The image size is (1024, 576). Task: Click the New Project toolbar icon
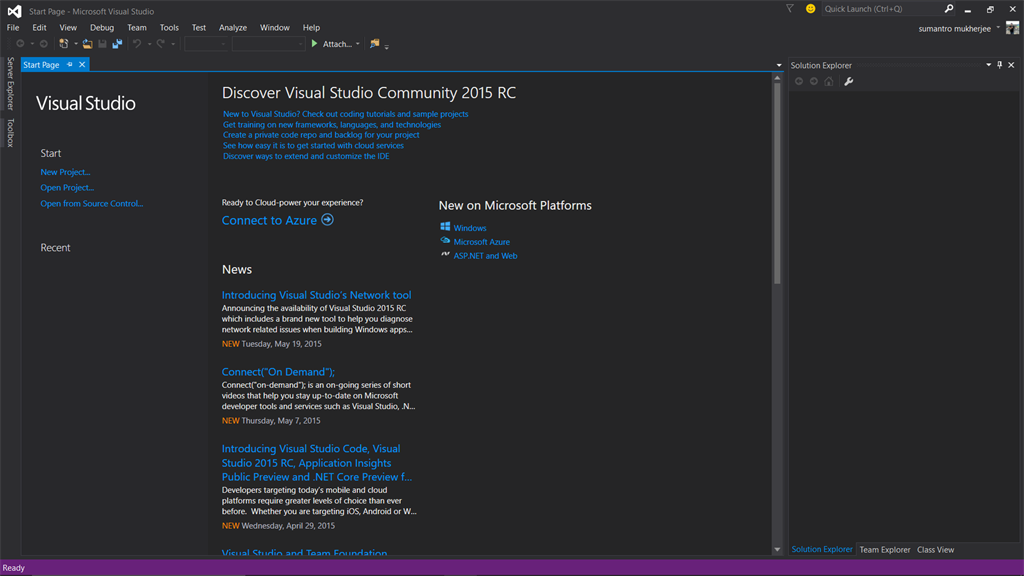pos(64,44)
